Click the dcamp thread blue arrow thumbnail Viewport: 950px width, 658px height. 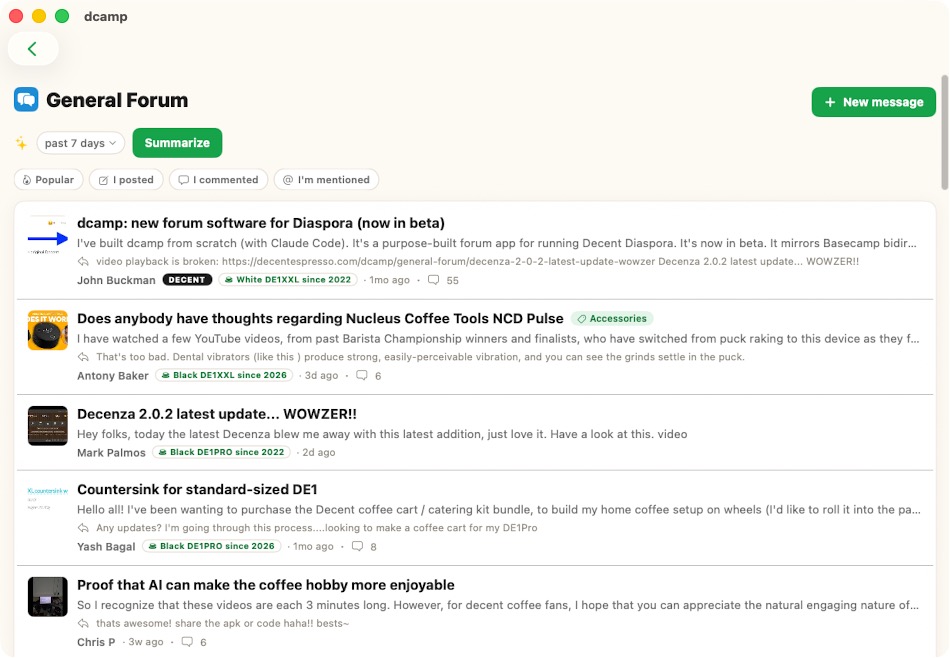(x=48, y=235)
